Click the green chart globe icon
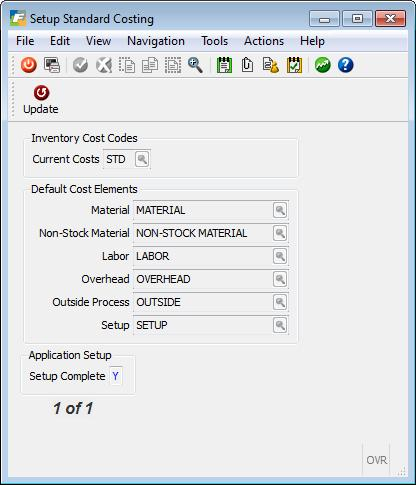 tap(322, 65)
